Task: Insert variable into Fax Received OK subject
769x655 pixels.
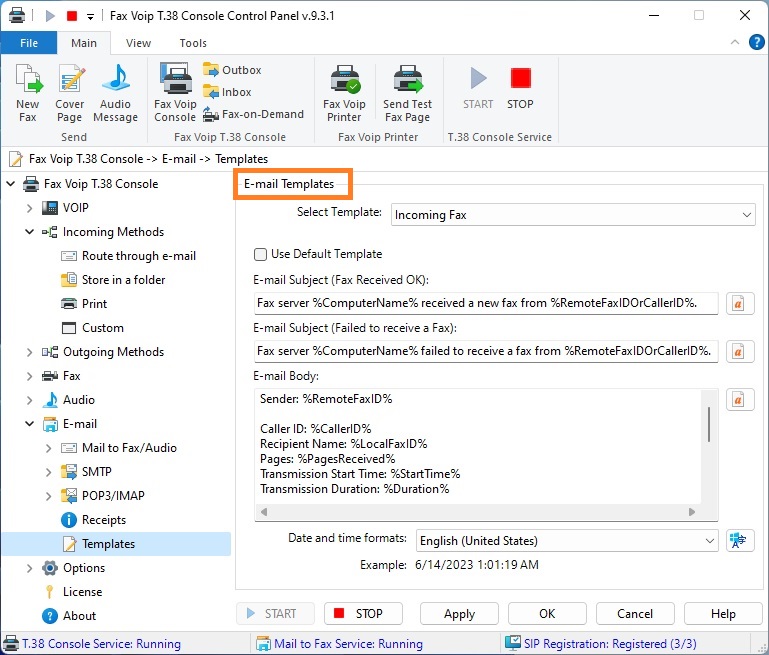Action: click(x=740, y=303)
